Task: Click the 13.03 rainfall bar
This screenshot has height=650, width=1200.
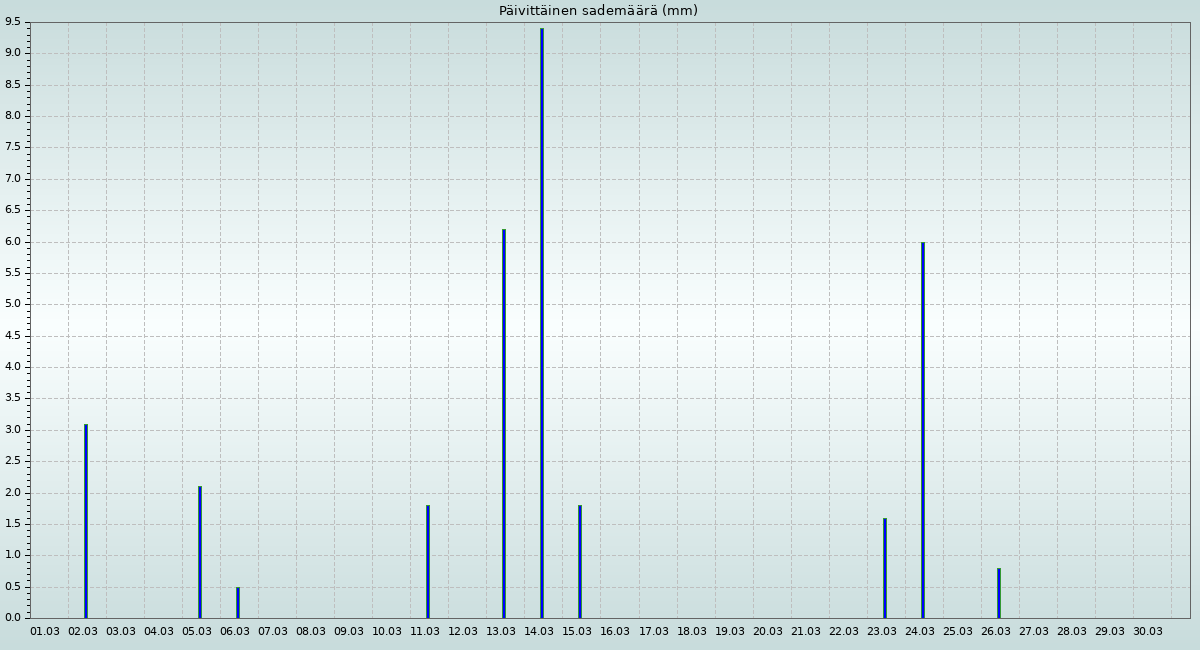Action: tap(504, 423)
